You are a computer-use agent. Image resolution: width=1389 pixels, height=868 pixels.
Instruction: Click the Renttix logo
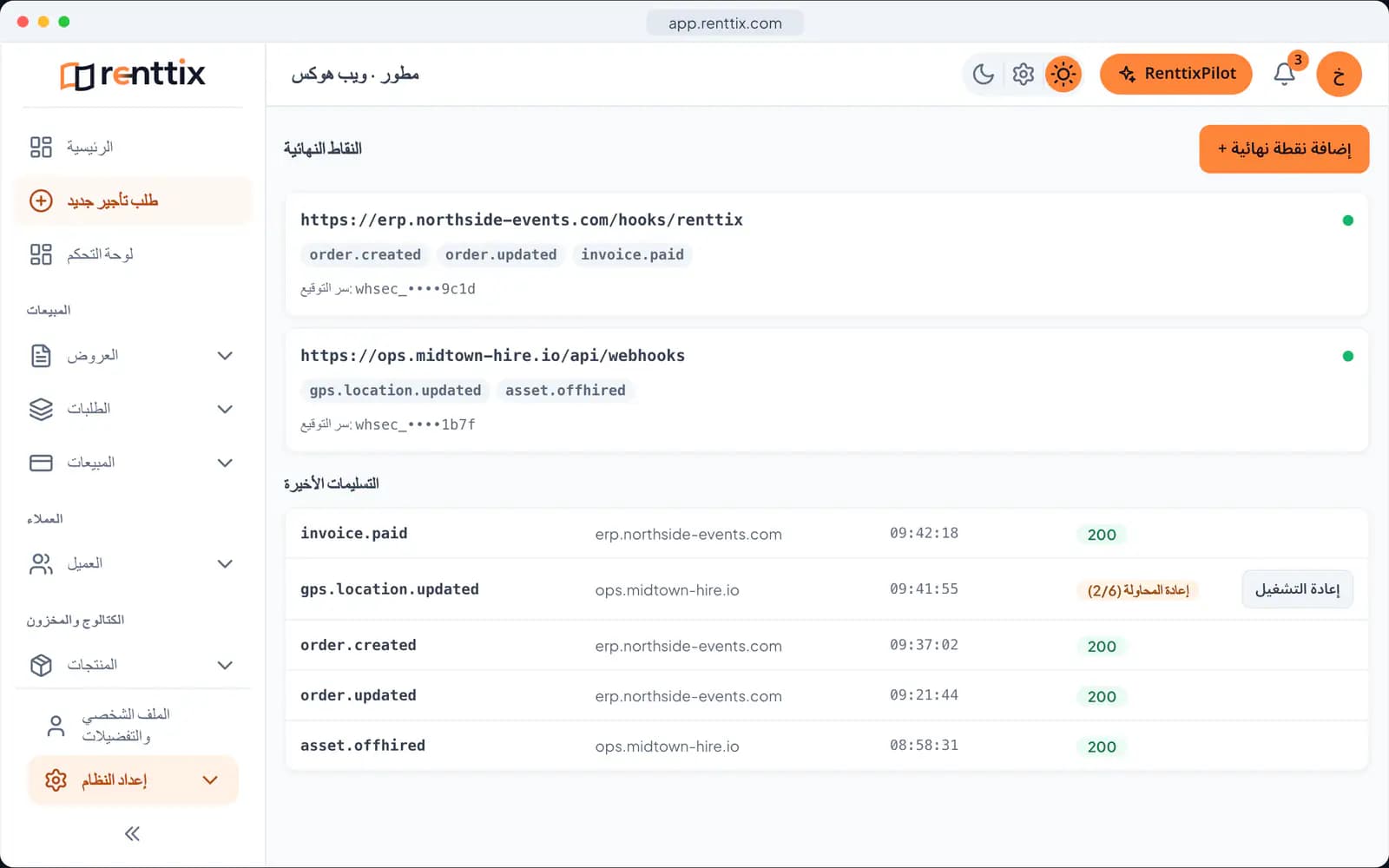pyautogui.click(x=133, y=75)
